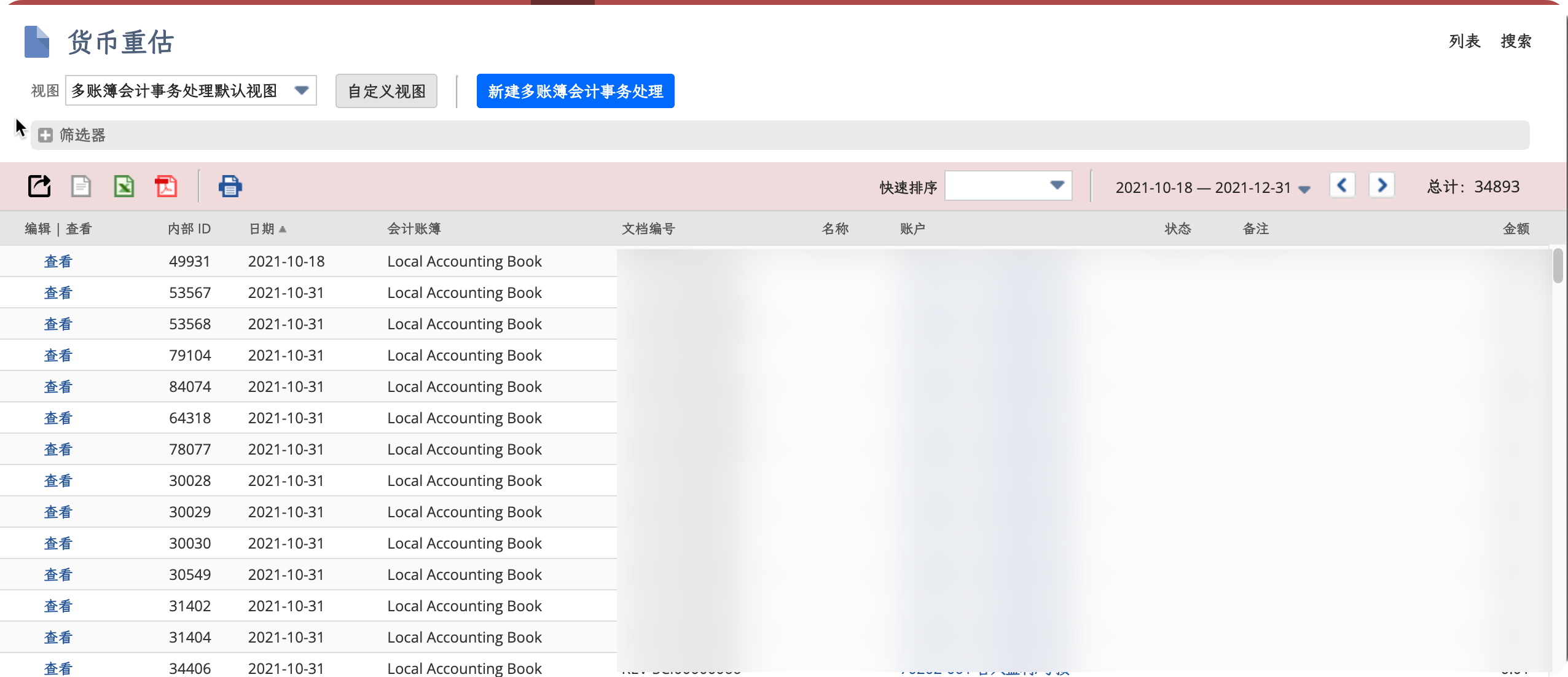Click the vertical scrollbar thumb of the list
This screenshot has height=677, width=1568.
point(1558,265)
